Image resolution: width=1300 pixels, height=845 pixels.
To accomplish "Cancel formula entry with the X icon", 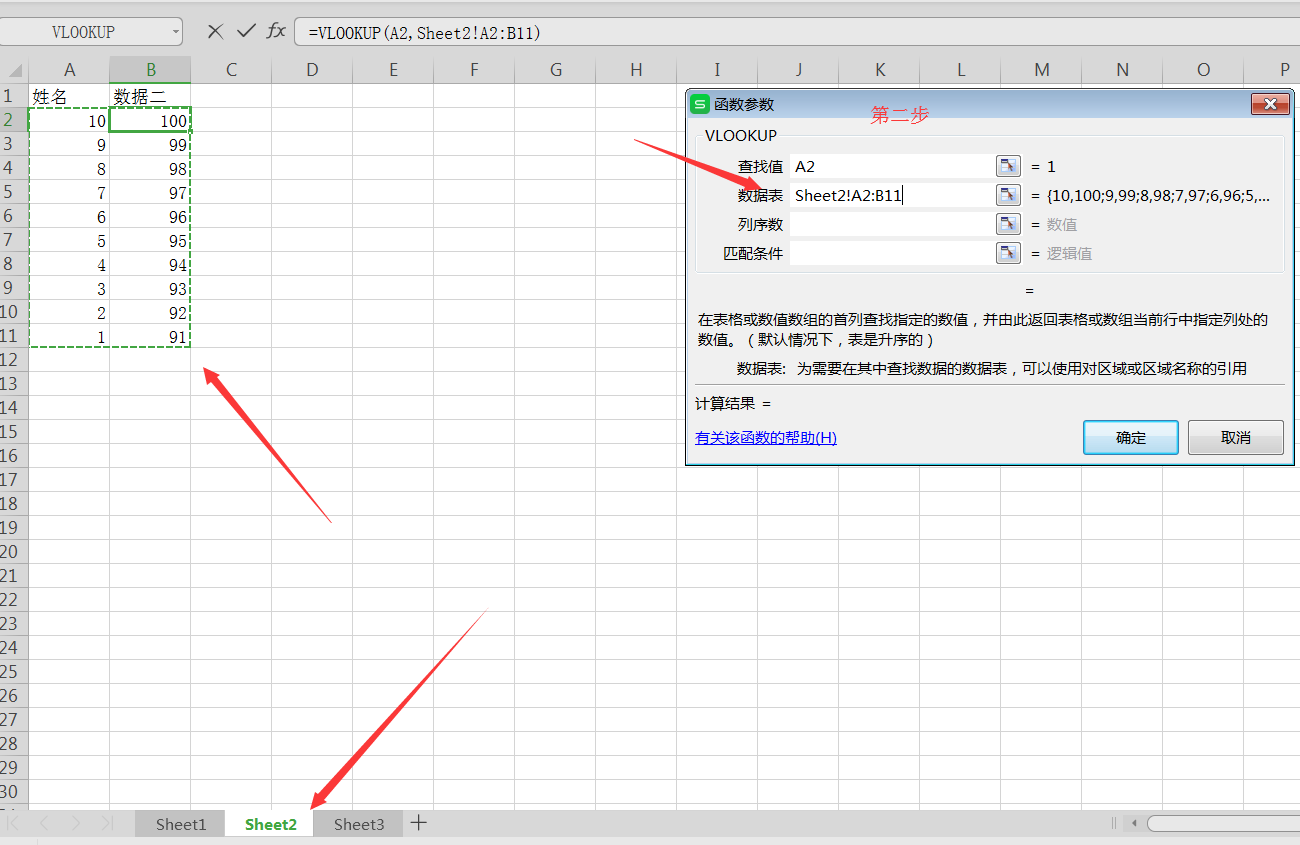I will pyautogui.click(x=215, y=31).
